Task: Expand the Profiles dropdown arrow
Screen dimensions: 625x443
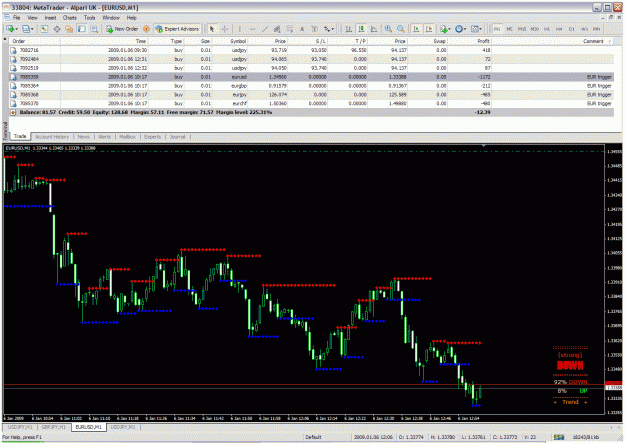Action: (32, 29)
